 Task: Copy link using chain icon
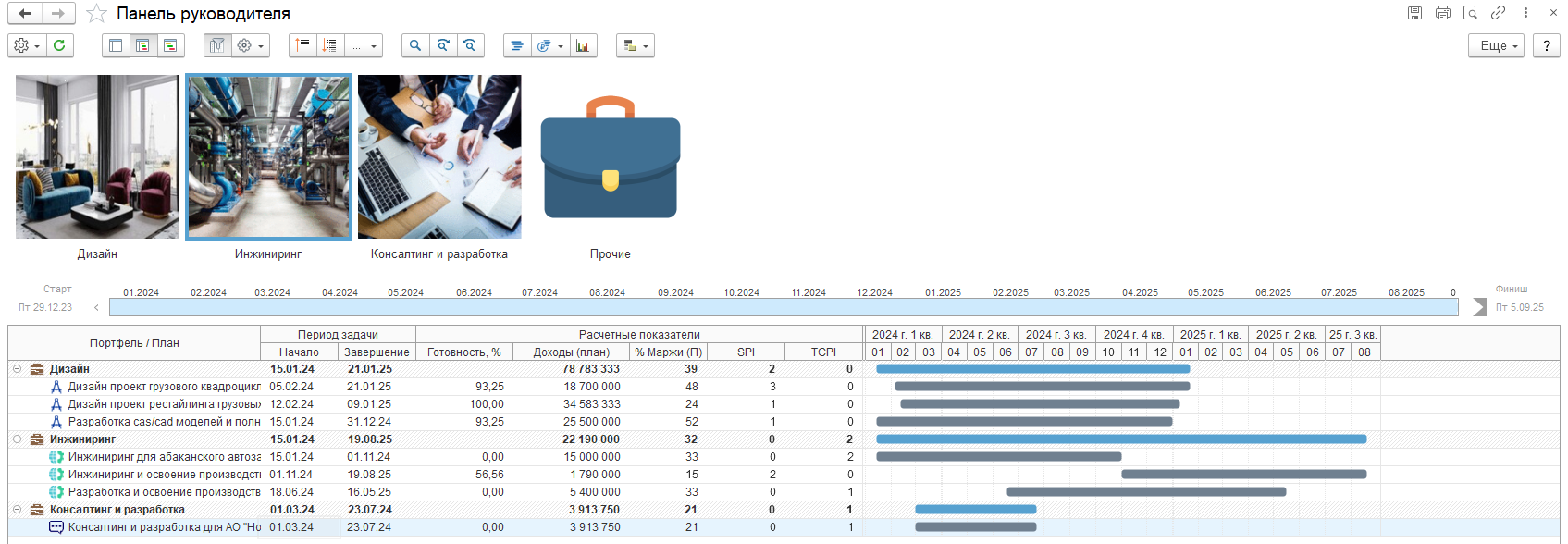coord(1498,13)
